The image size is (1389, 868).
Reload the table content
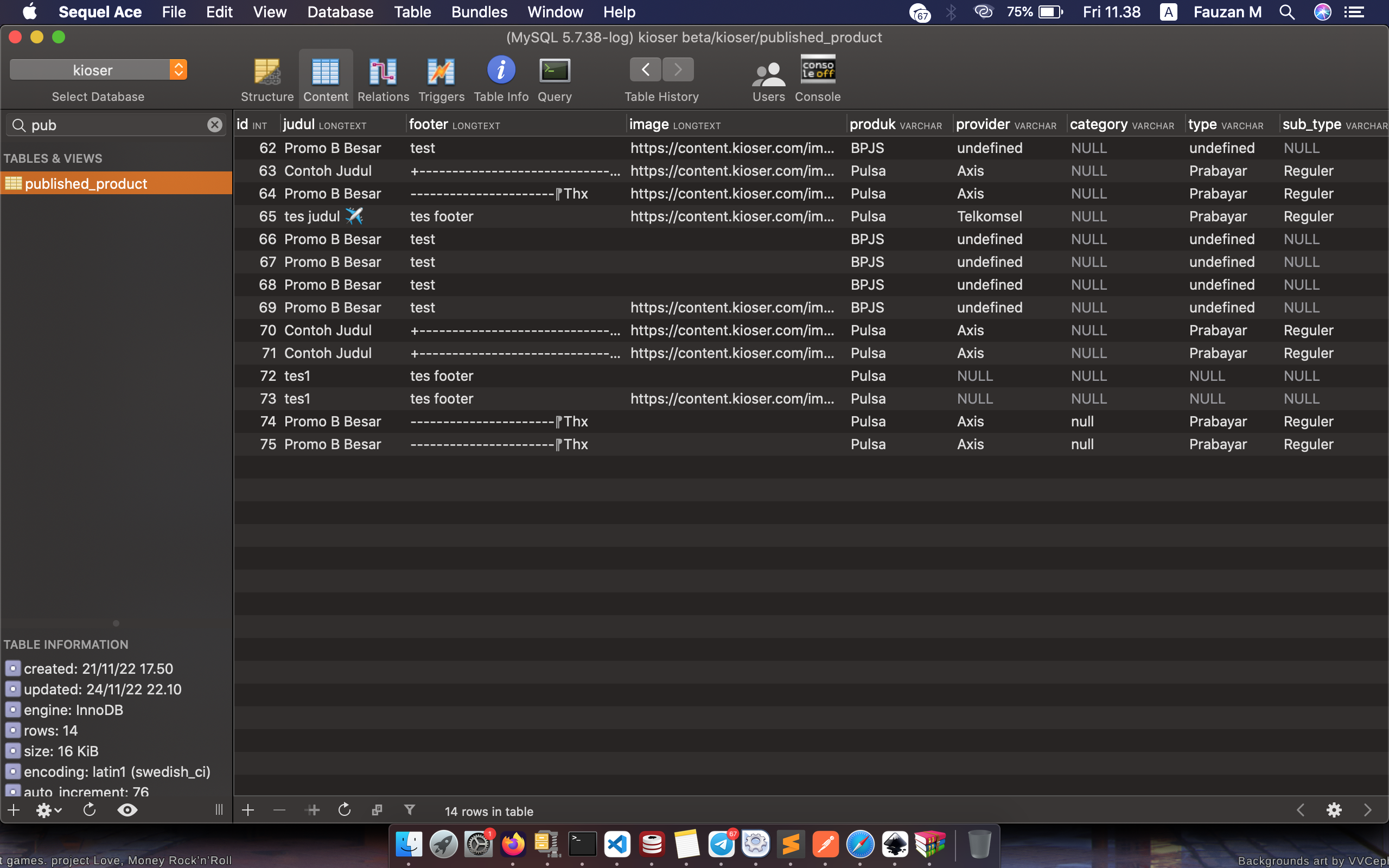[345, 810]
